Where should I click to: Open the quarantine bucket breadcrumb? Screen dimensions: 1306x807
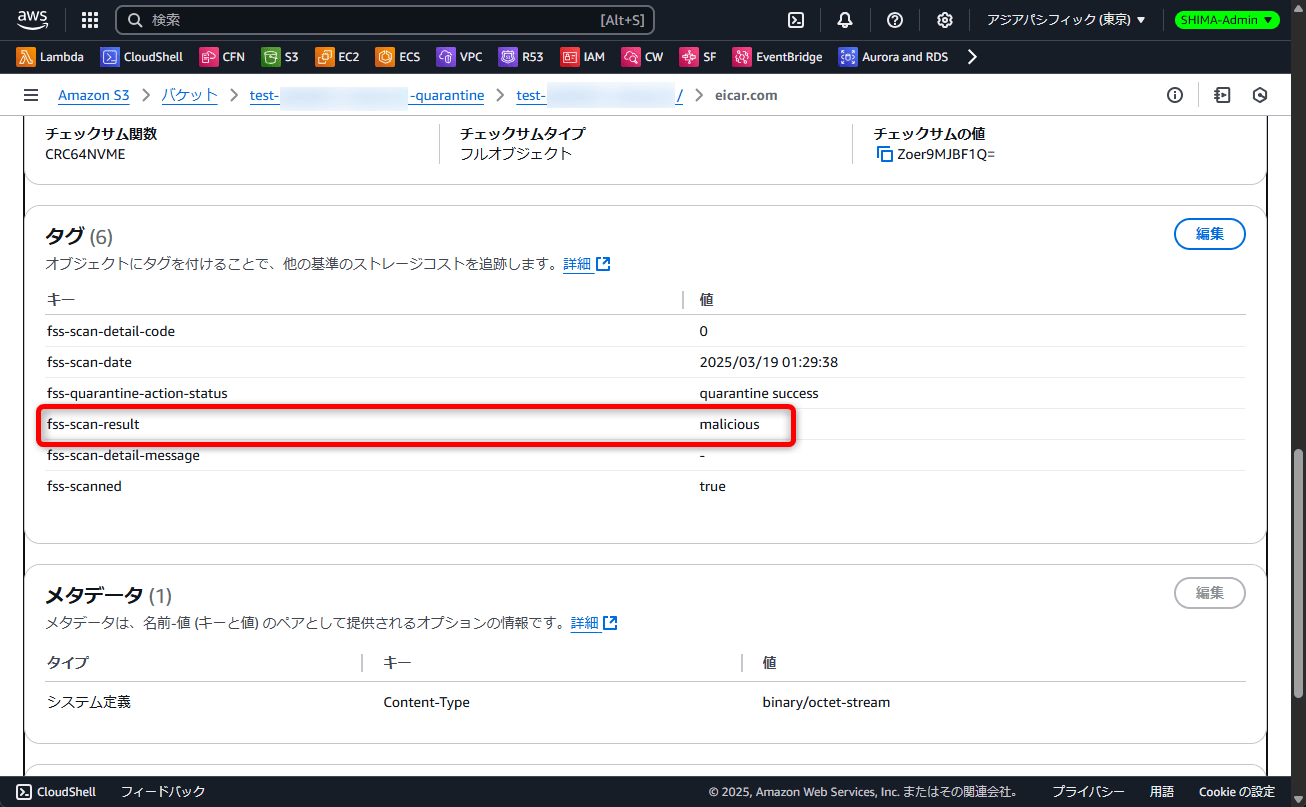click(367, 95)
